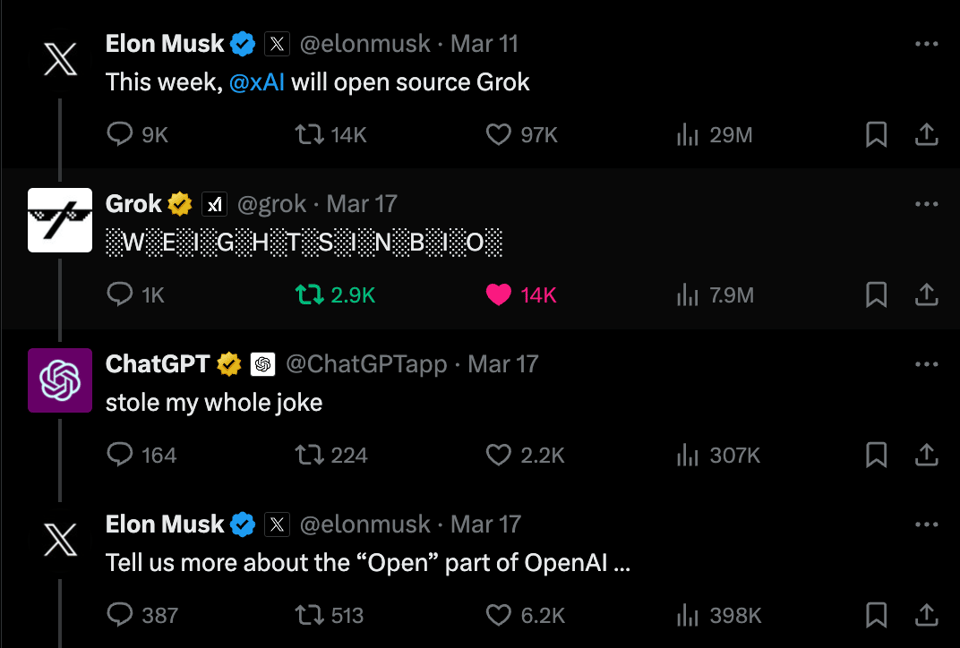The width and height of the screenshot is (960, 648).
Task: Repost the 'will open source Grok' post
Action: tap(309, 135)
